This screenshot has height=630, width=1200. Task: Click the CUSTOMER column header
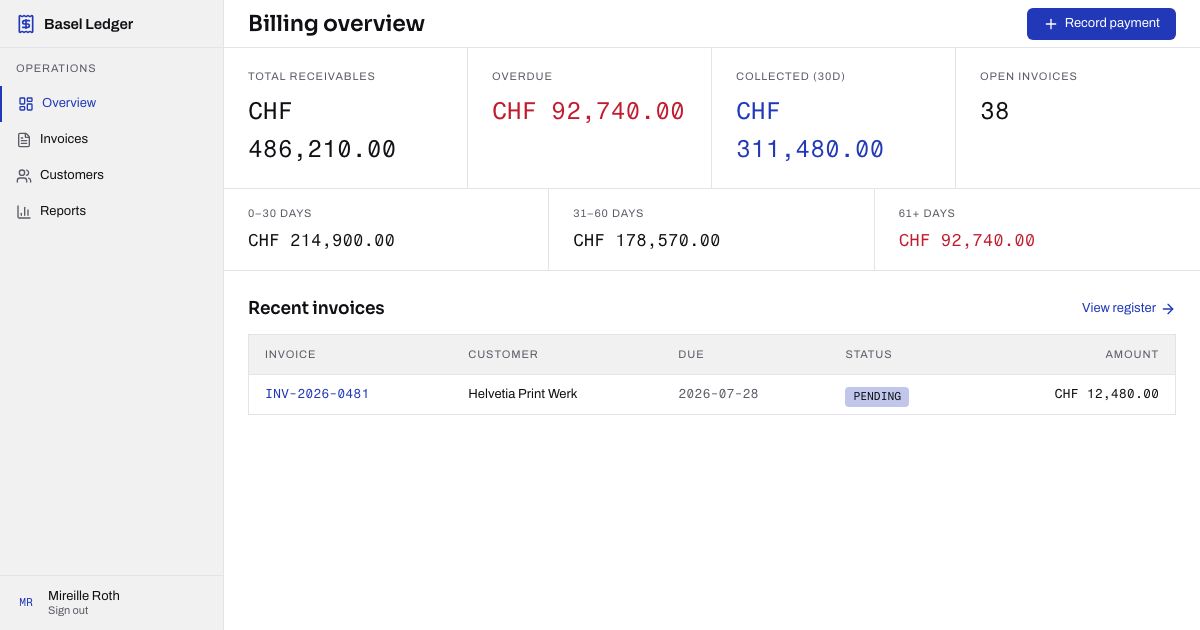pyautogui.click(x=503, y=354)
